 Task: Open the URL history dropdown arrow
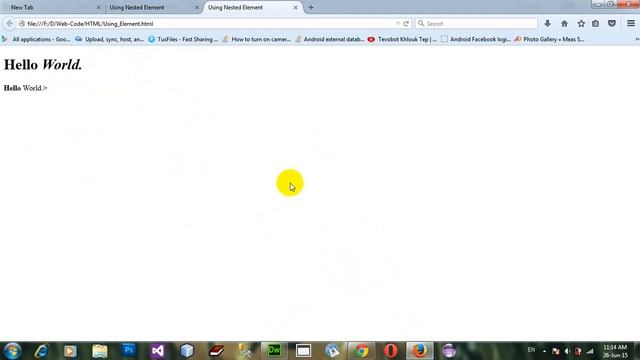[x=398, y=24]
